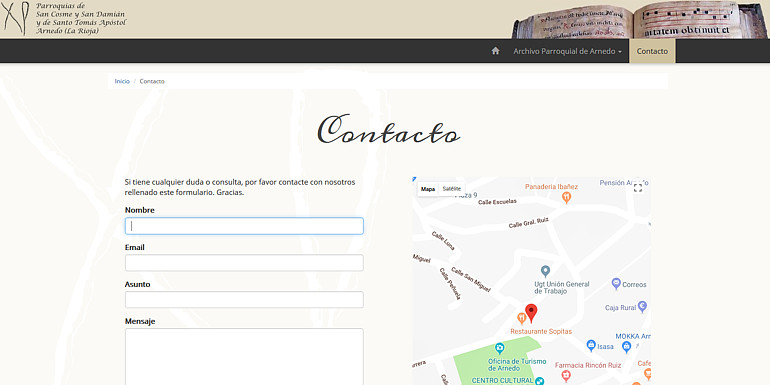Open the MOKKA shop marker
Image resolution: width=770 pixels, height=385 pixels.
[626, 347]
